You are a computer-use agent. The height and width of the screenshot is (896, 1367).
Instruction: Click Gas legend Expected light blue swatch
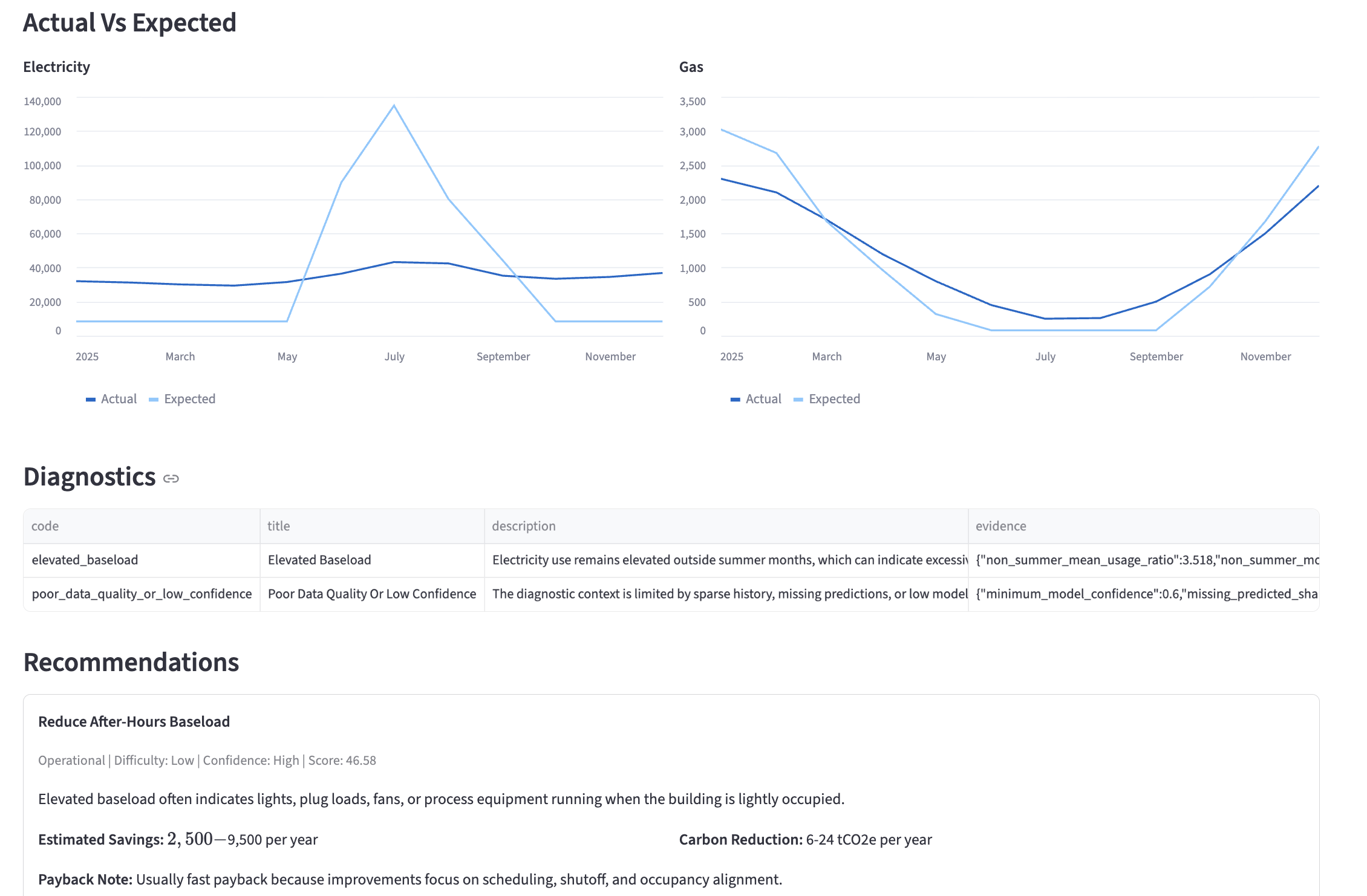798,400
